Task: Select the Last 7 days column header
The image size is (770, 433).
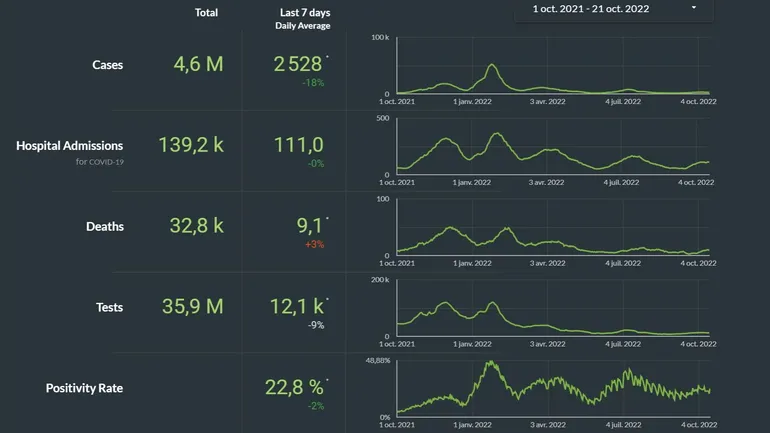Action: (305, 13)
